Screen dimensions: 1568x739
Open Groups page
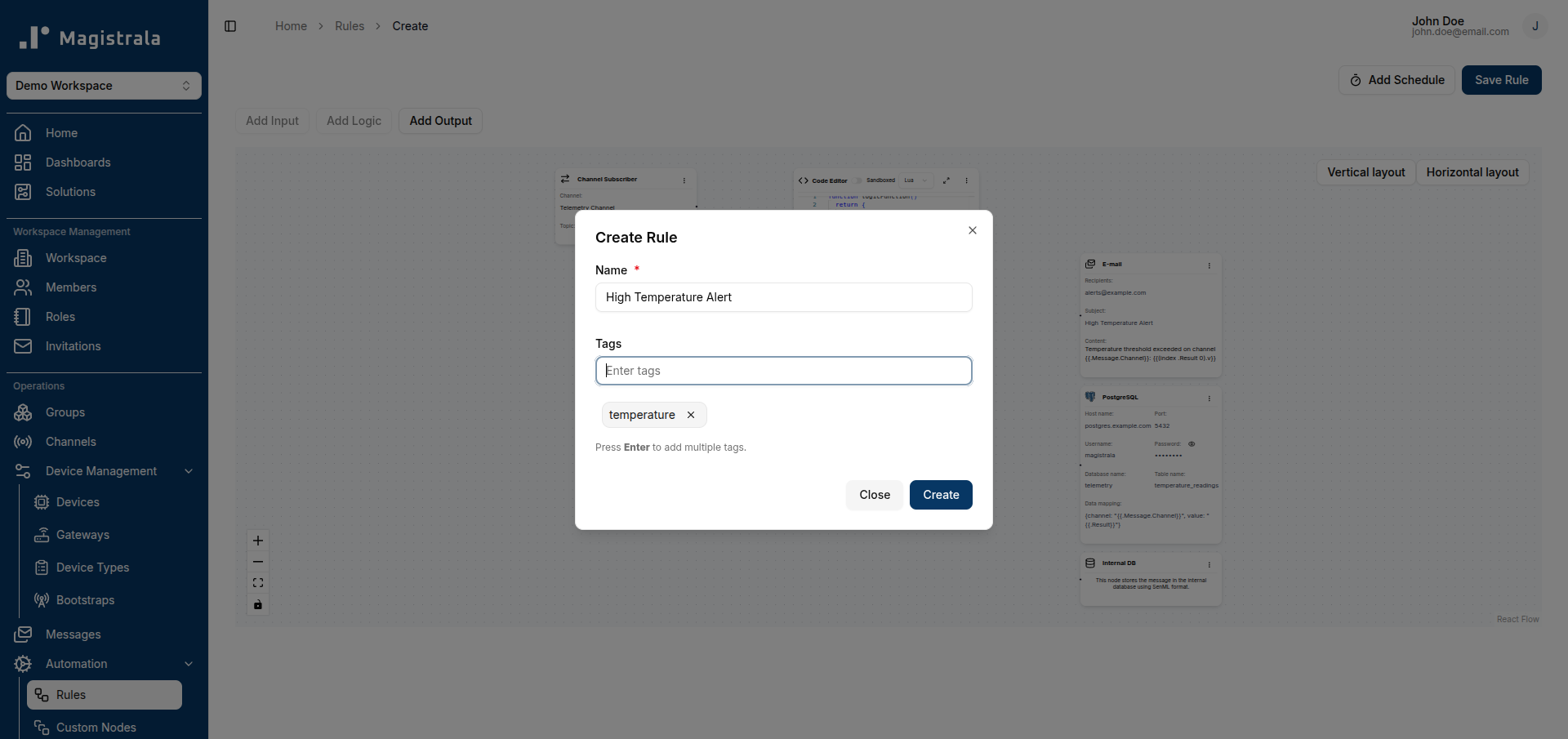tap(104, 412)
